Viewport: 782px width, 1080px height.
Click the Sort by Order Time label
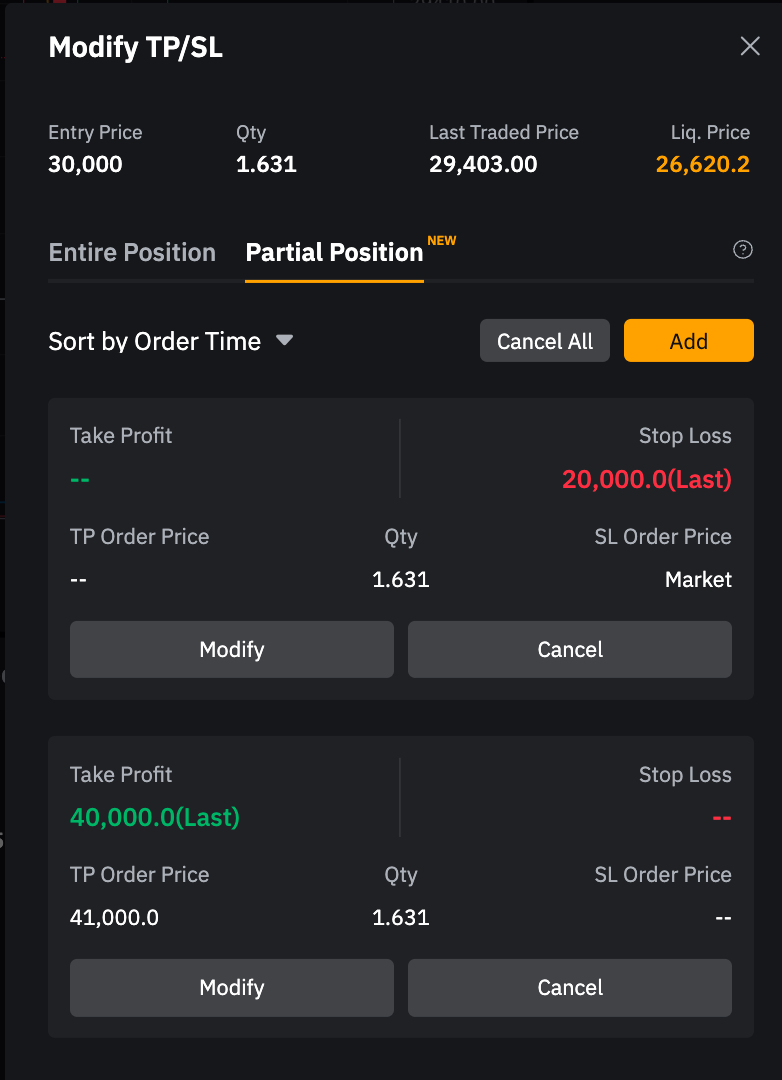tap(154, 341)
